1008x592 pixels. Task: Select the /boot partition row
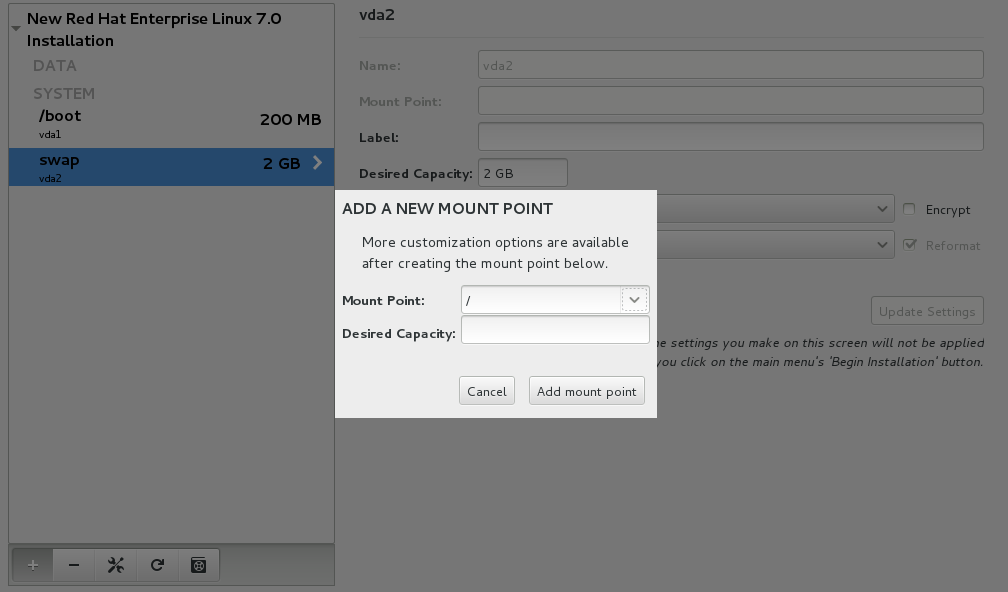pyautogui.click(x=172, y=123)
